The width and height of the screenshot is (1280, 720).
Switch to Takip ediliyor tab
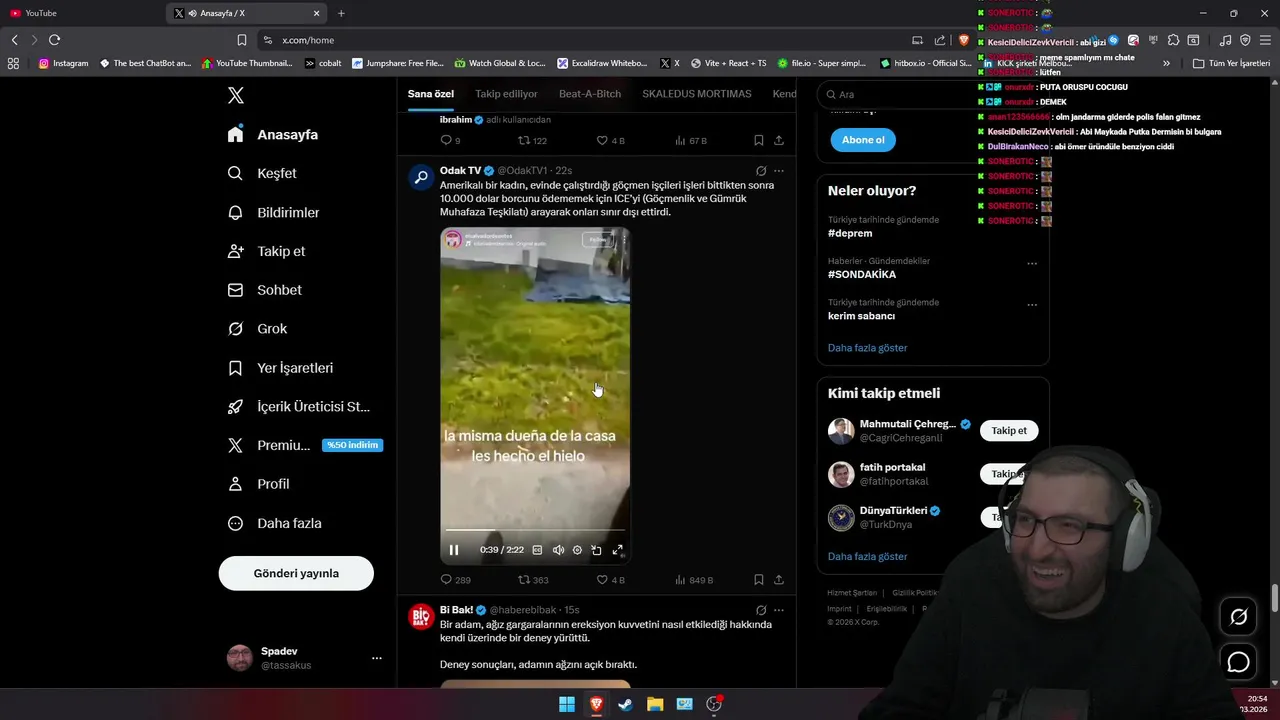click(506, 94)
